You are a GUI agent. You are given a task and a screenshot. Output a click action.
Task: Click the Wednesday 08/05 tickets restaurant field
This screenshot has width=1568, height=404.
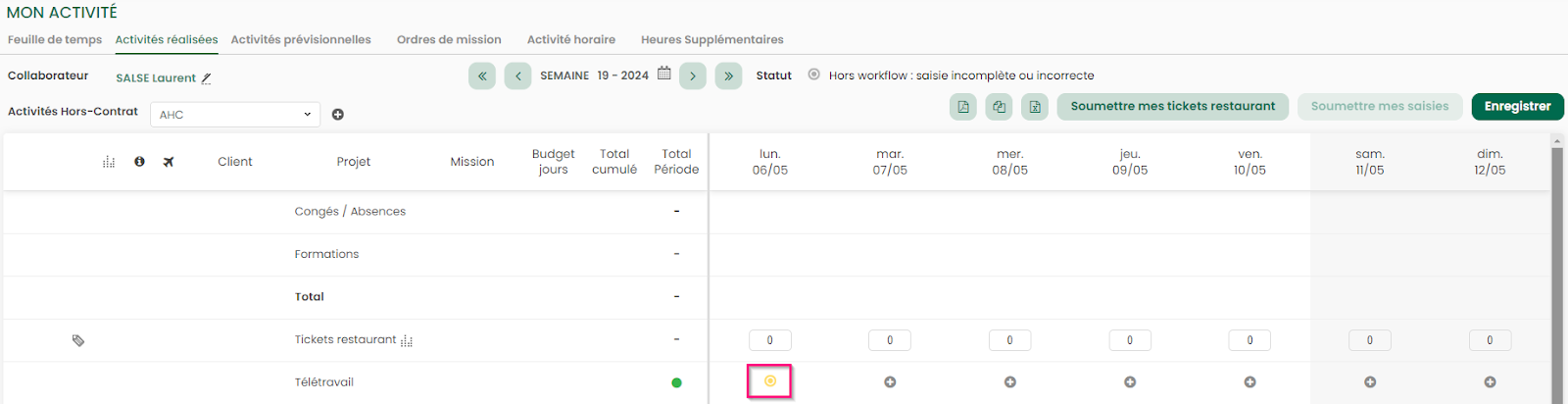pyautogui.click(x=1009, y=340)
